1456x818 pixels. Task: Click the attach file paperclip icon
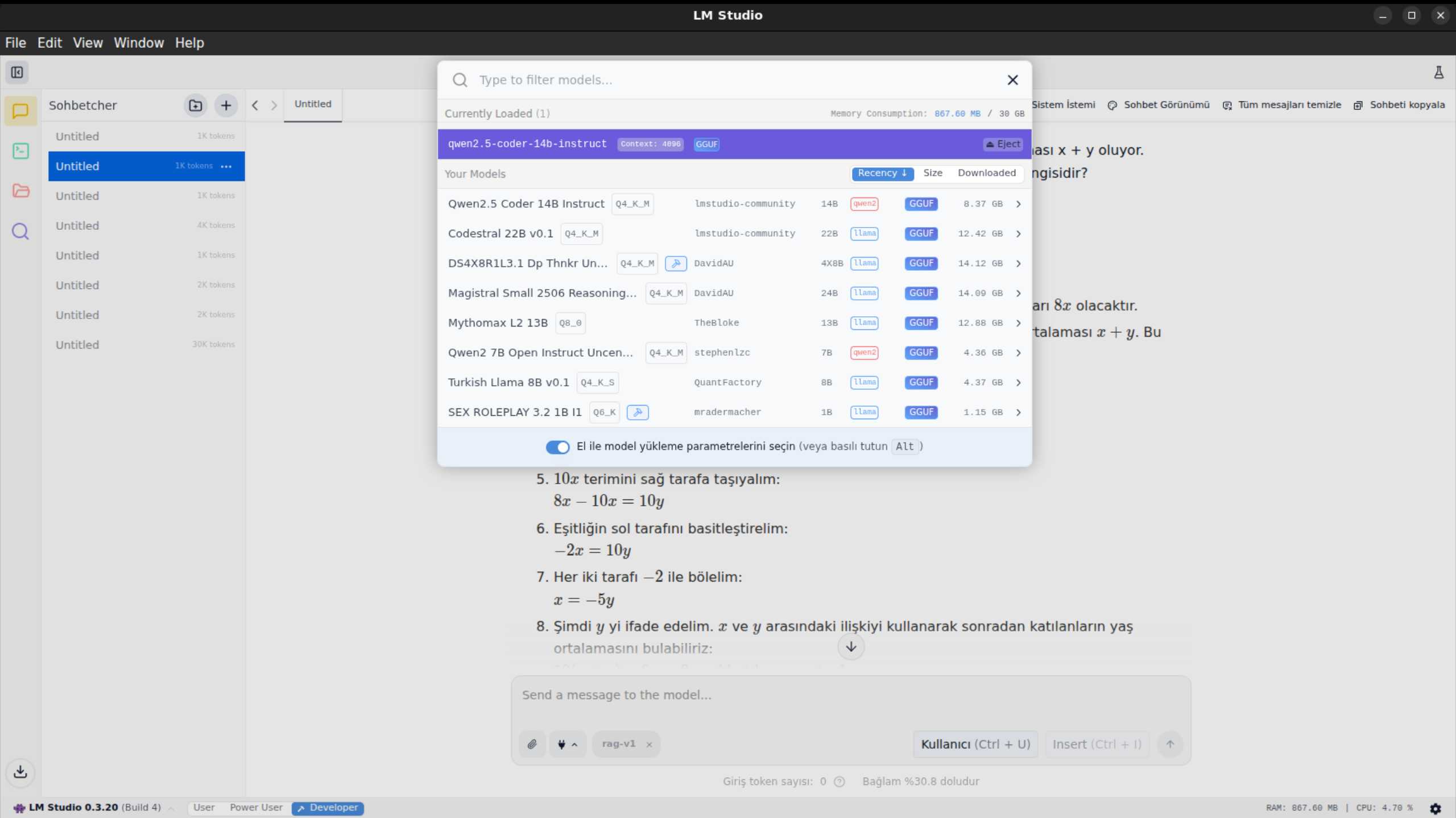pos(532,744)
